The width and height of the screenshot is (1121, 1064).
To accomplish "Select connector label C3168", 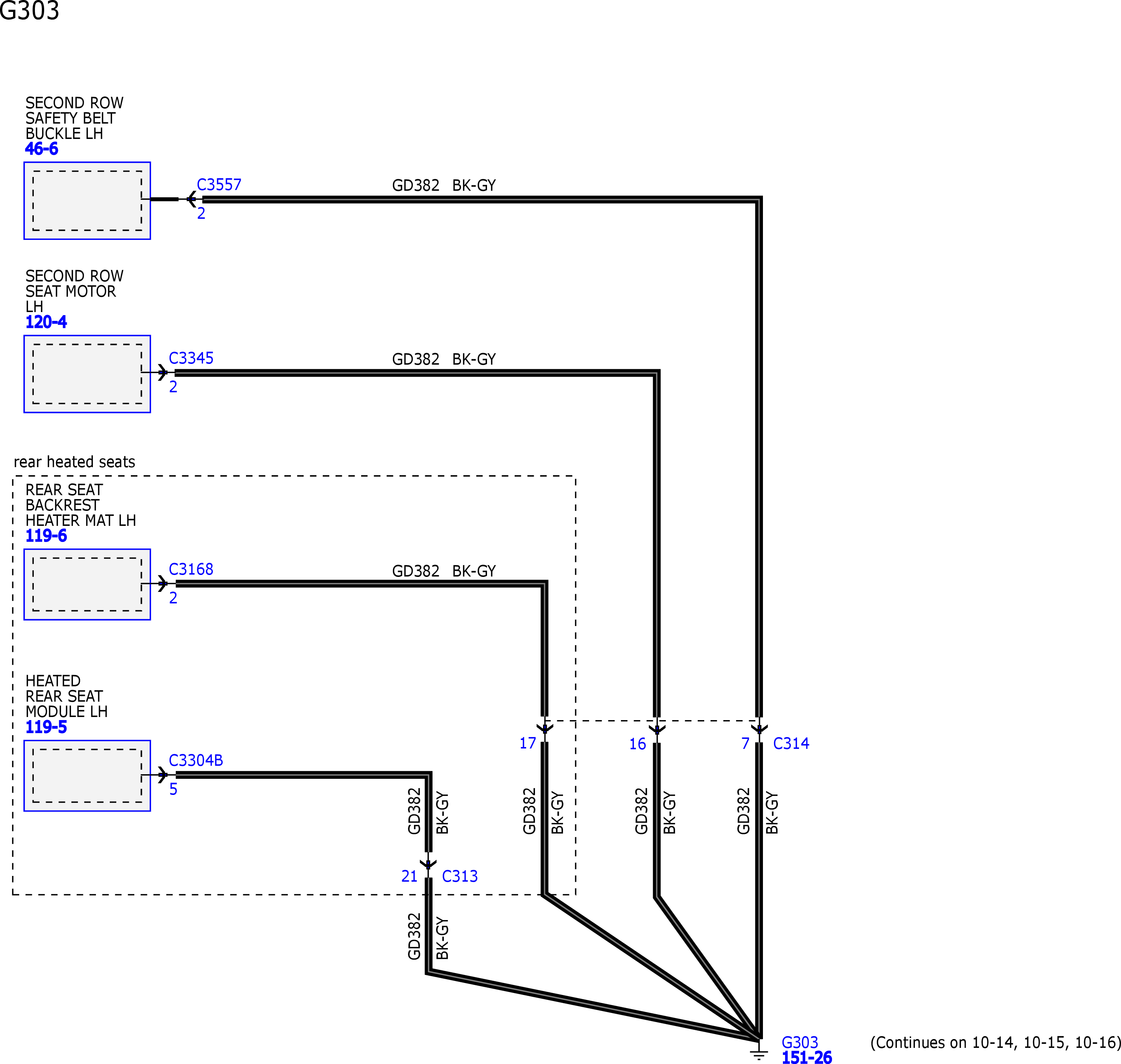I will point(191,570).
